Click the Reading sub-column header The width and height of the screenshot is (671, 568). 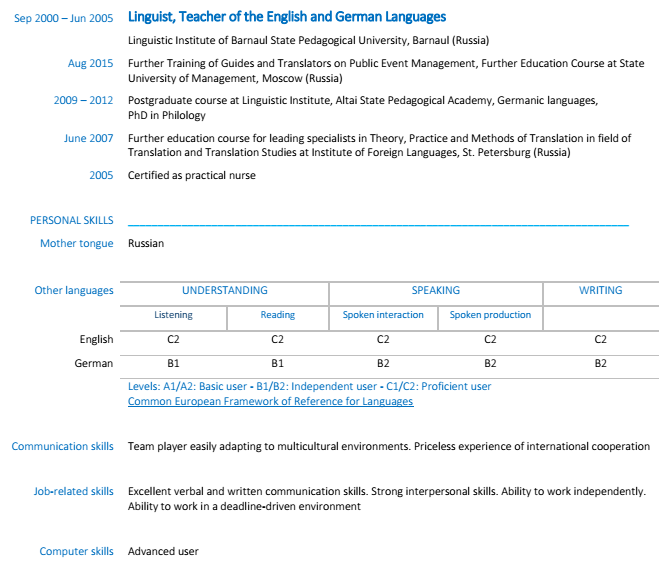[278, 315]
